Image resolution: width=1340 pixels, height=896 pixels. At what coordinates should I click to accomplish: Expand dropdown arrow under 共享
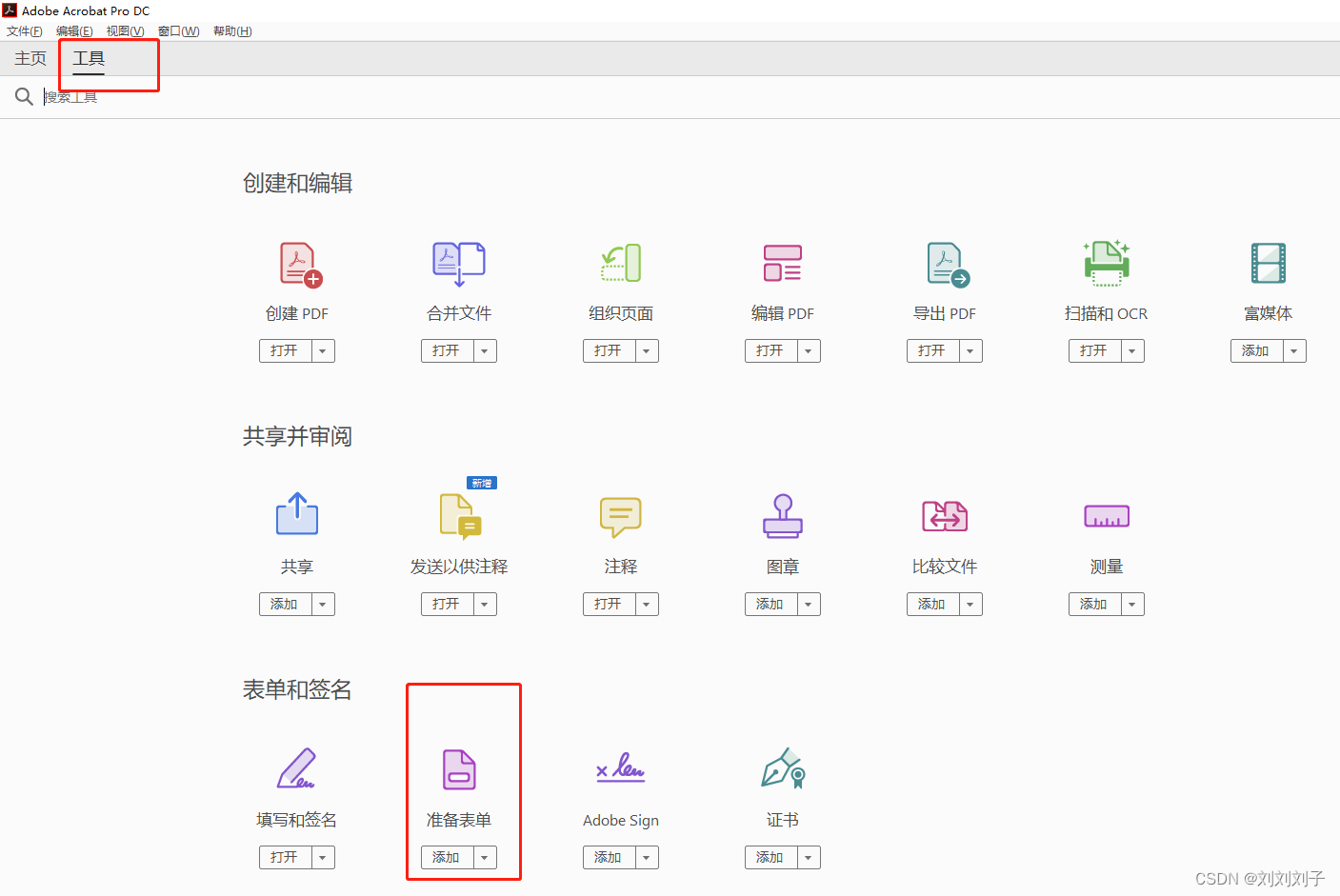(323, 604)
